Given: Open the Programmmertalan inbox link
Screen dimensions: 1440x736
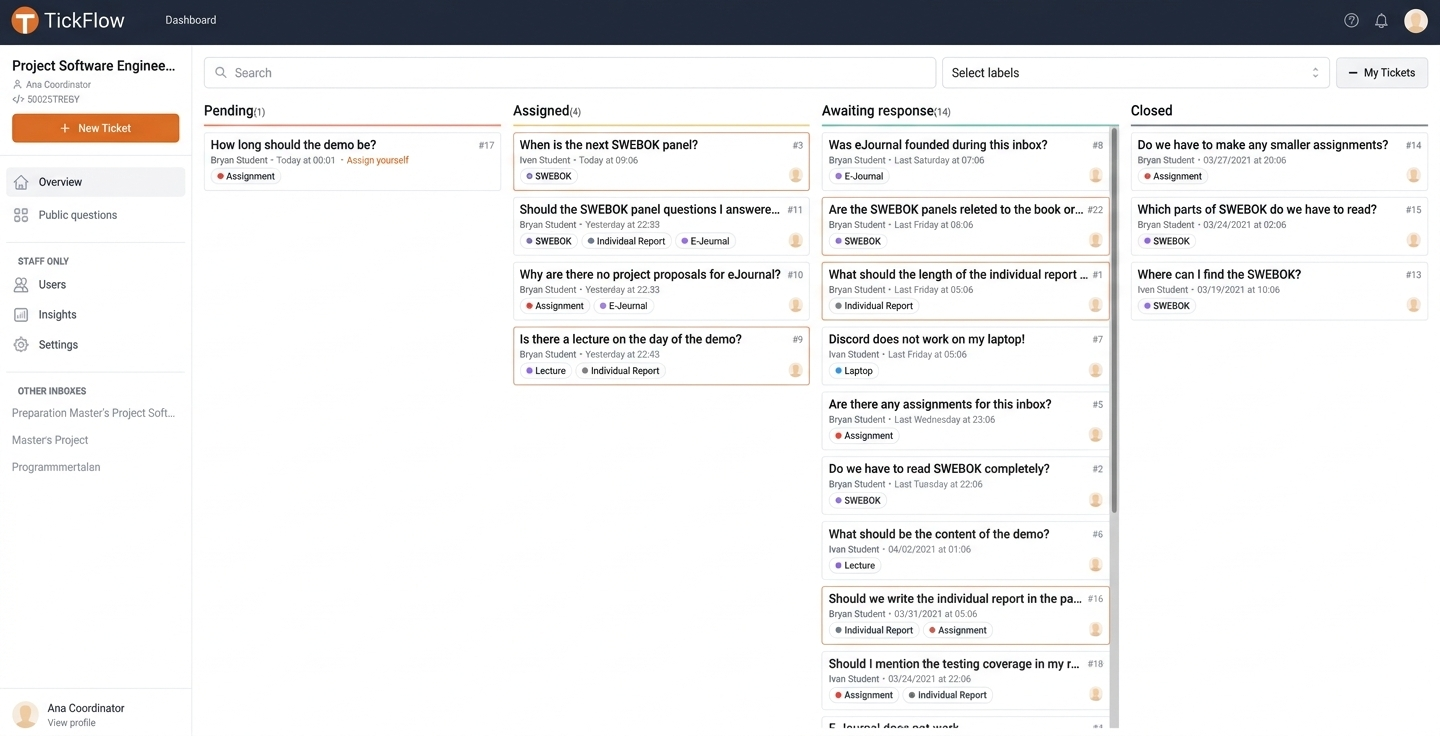Looking at the screenshot, I should tap(56, 466).
